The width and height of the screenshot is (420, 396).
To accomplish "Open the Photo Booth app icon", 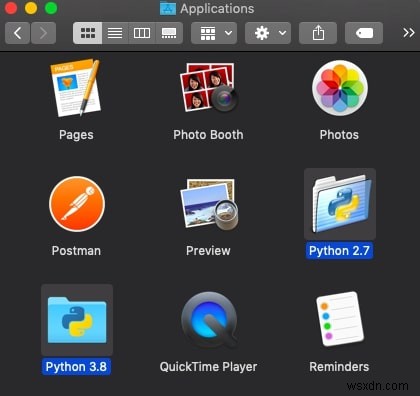I will [208, 87].
